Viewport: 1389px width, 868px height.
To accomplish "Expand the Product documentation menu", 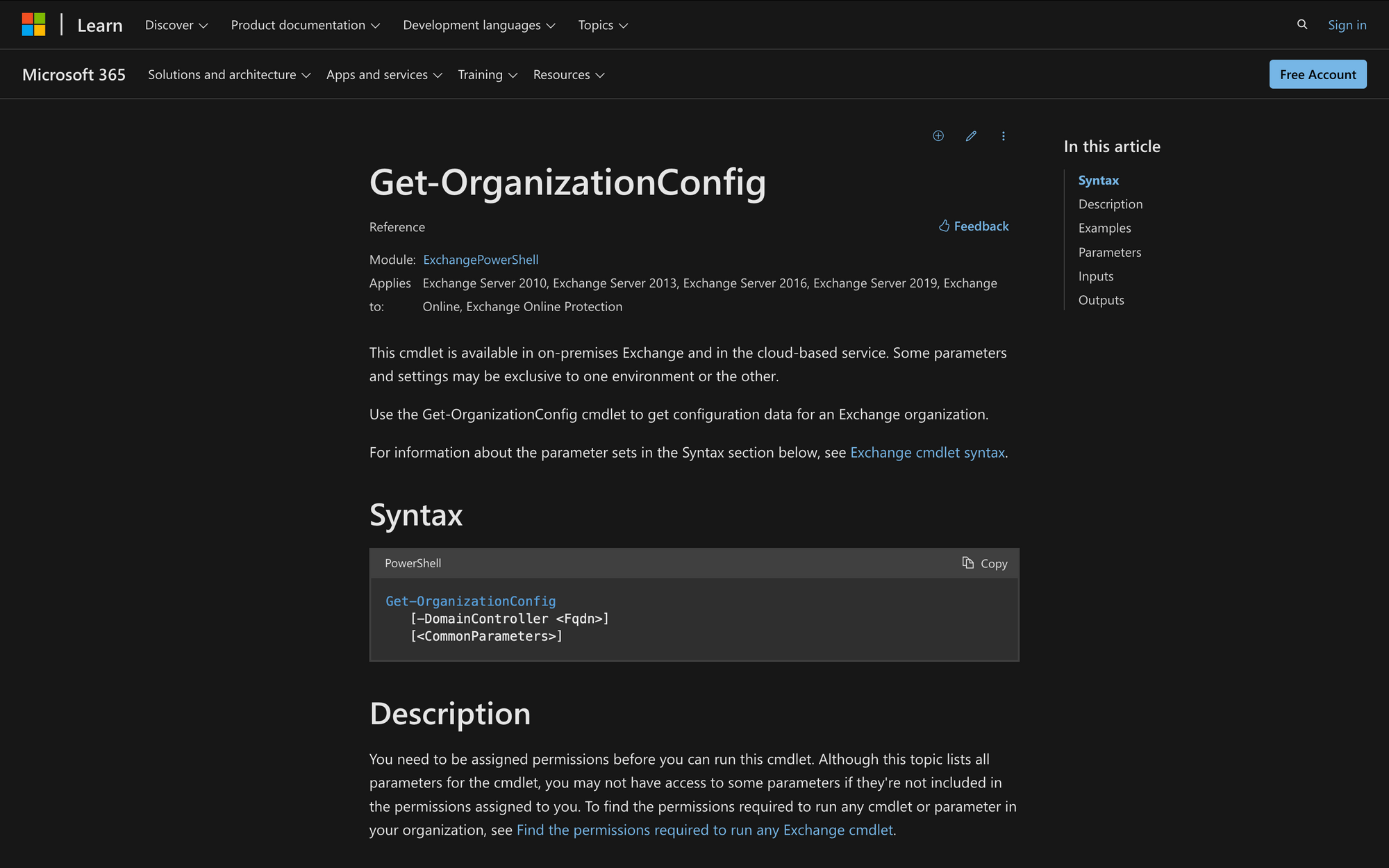I will (306, 25).
